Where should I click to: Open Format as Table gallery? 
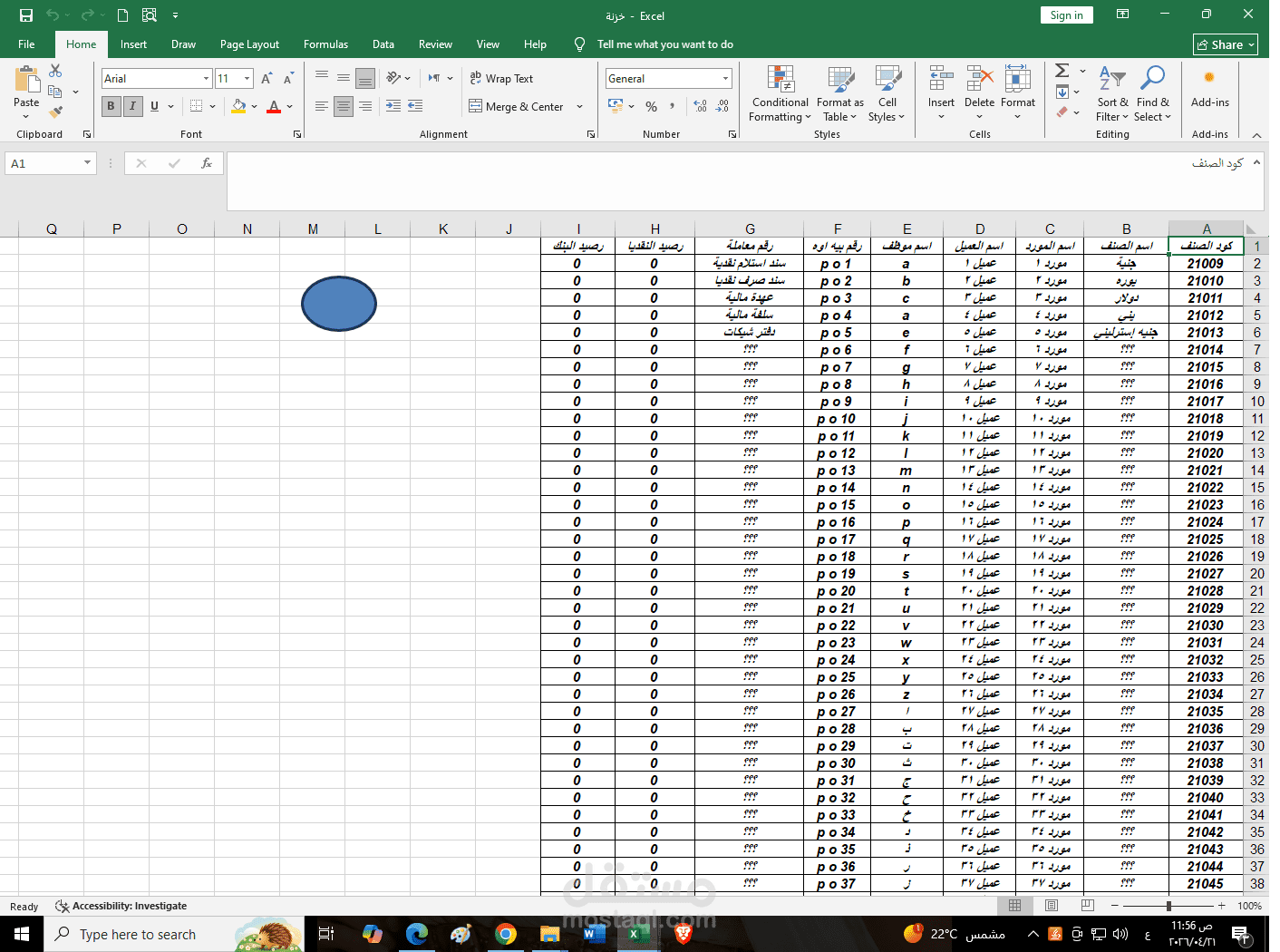tap(840, 93)
